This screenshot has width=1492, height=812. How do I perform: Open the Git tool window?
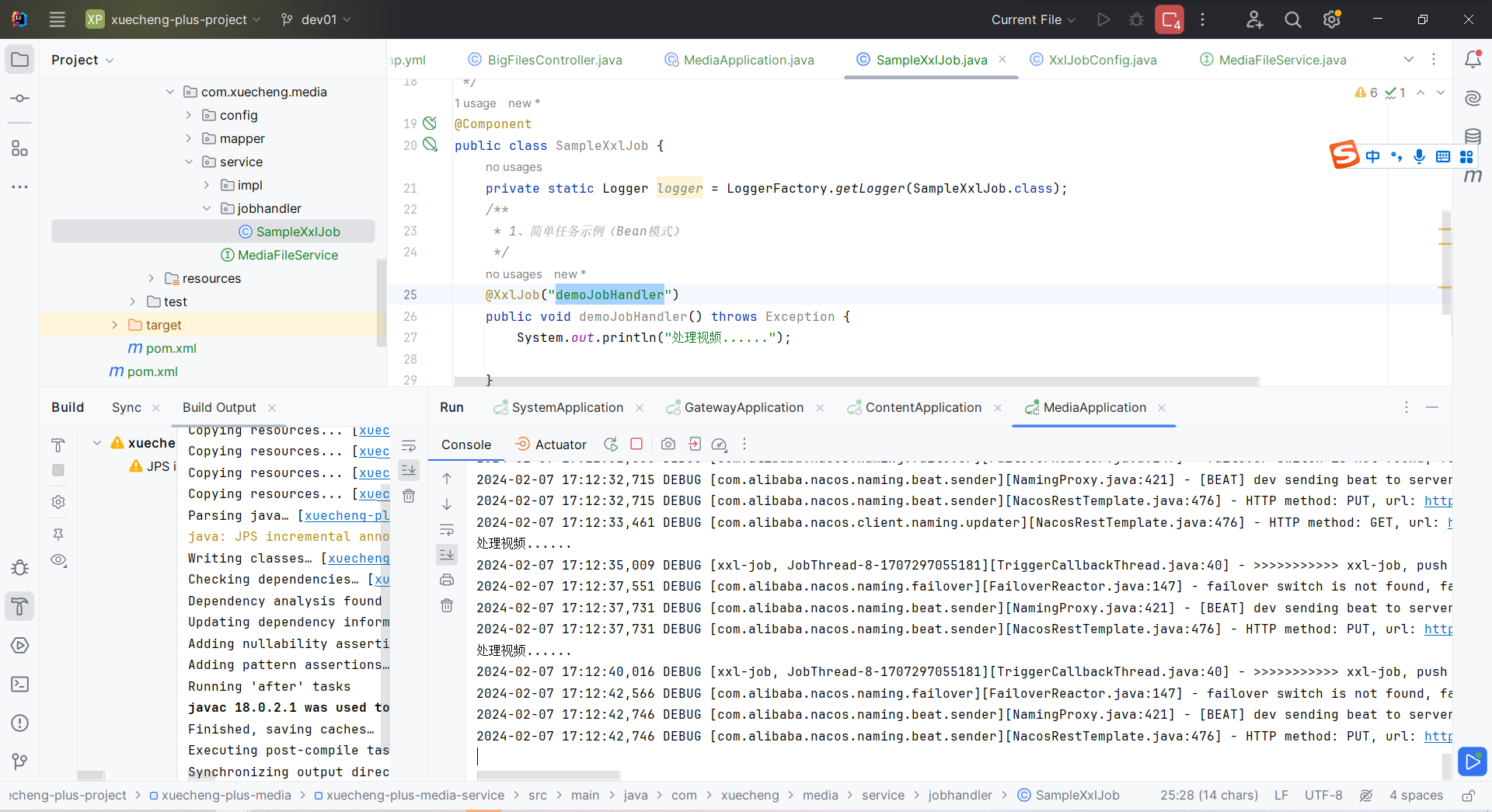click(x=20, y=761)
